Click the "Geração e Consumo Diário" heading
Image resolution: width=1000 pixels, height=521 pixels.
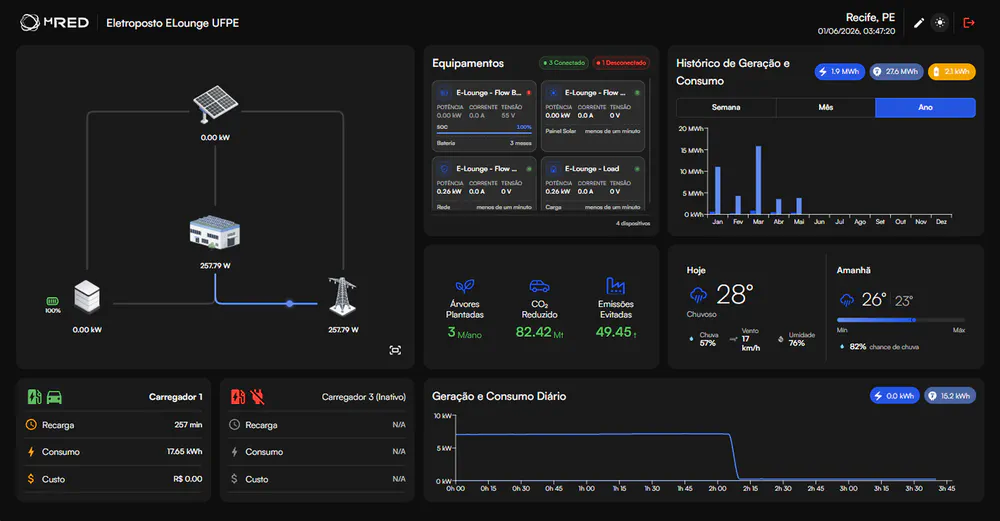499,397
